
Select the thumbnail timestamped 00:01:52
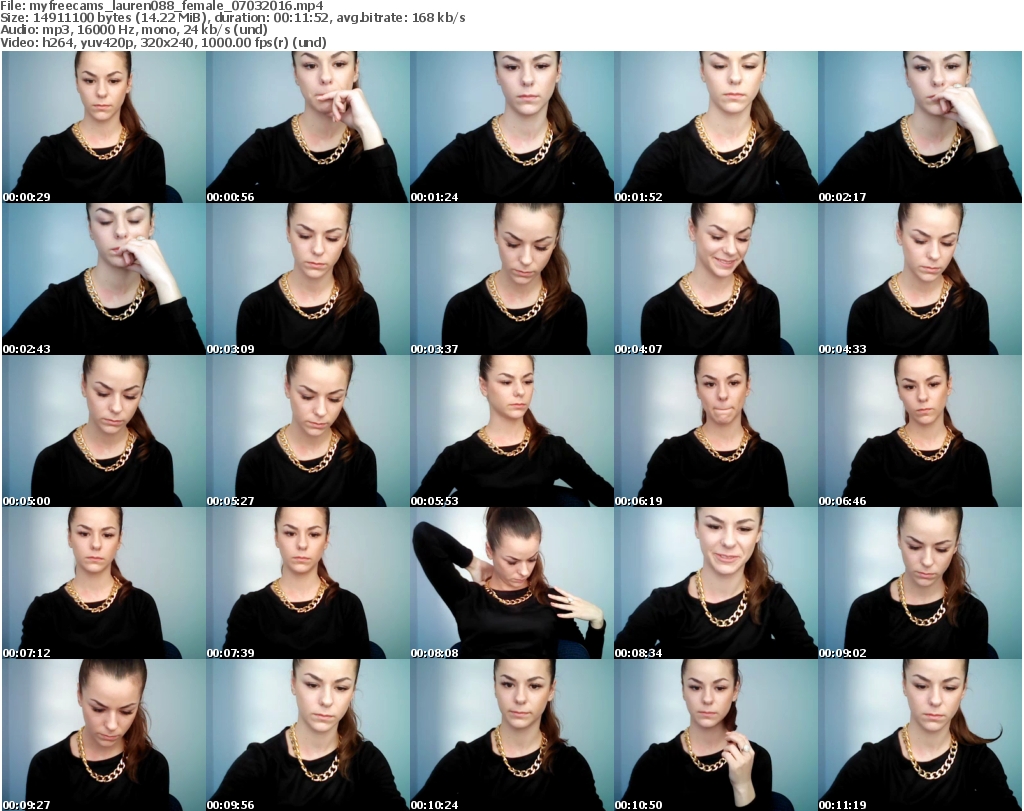tap(716, 127)
